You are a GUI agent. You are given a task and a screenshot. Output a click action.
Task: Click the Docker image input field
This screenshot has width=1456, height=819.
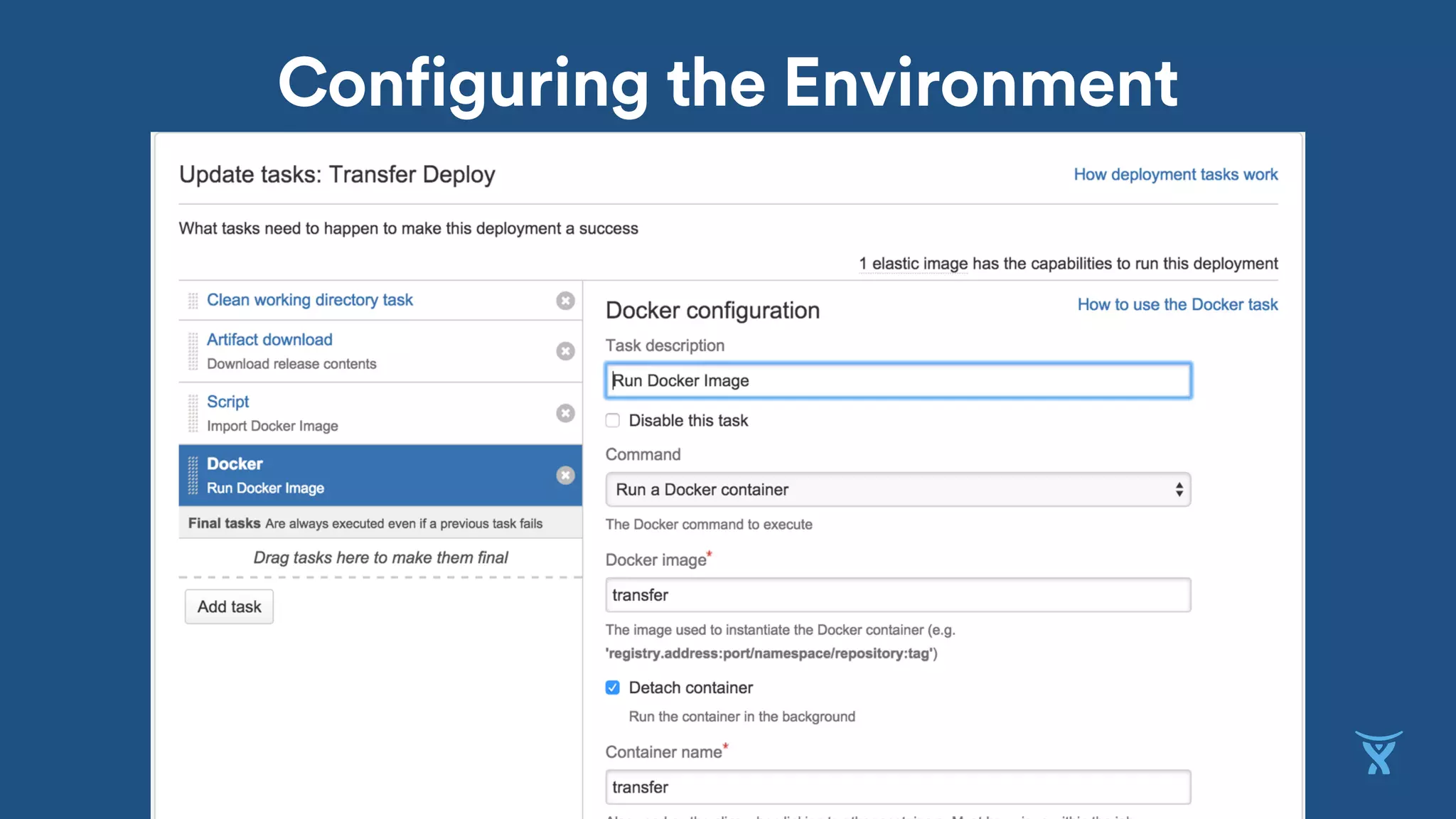click(x=898, y=595)
